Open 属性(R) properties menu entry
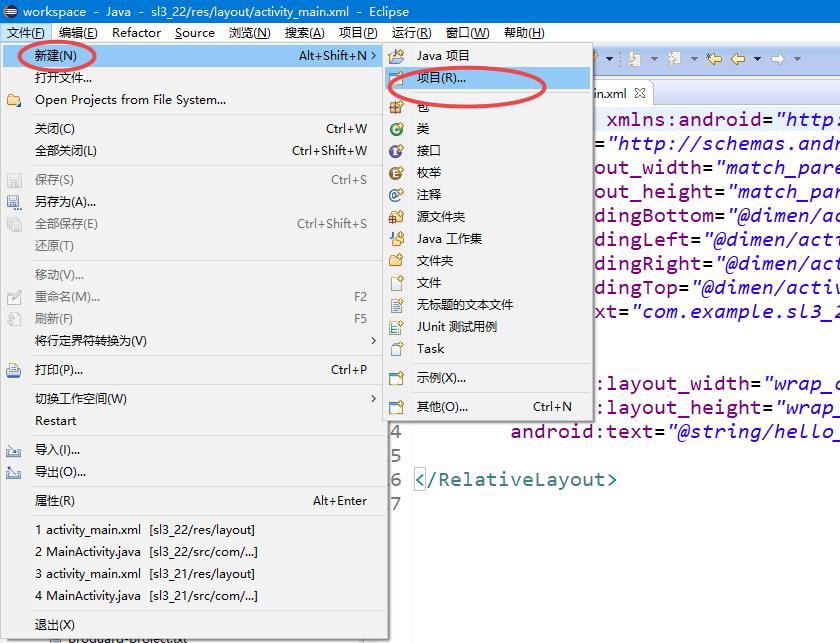The image size is (840, 643). (192, 501)
